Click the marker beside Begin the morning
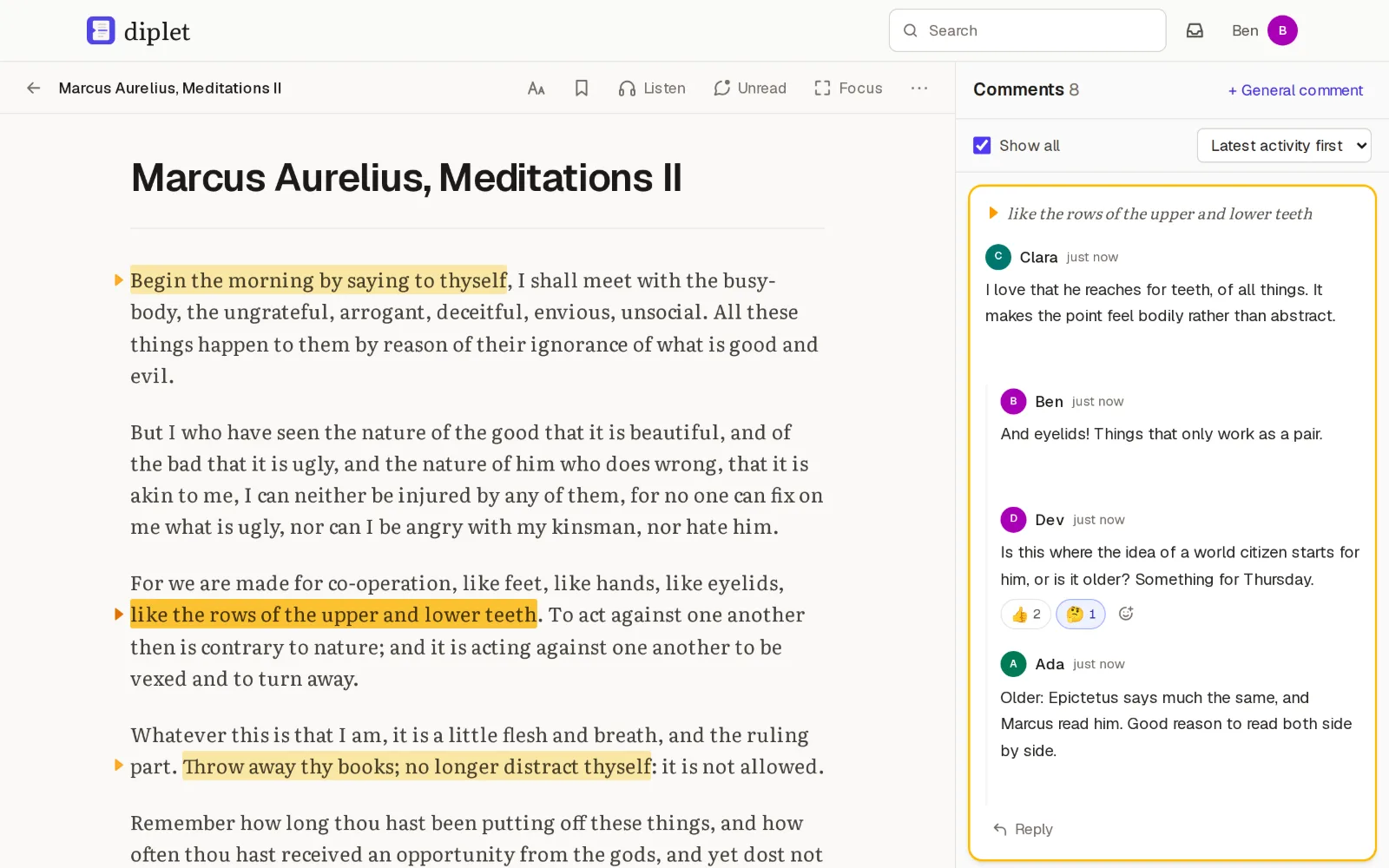Image resolution: width=1389 pixels, height=868 pixels. pos(119,280)
